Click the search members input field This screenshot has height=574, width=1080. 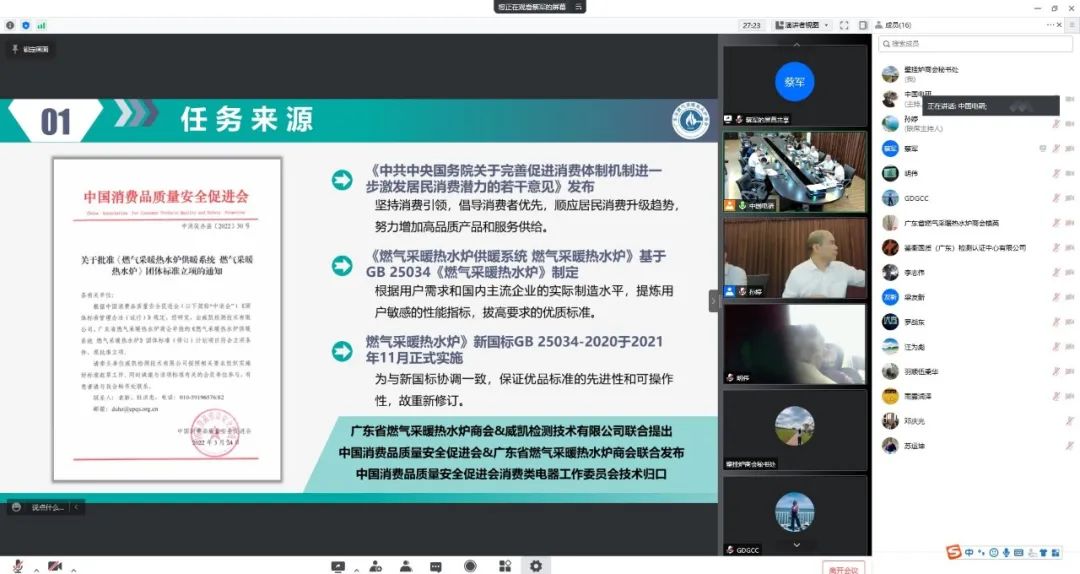pos(975,43)
